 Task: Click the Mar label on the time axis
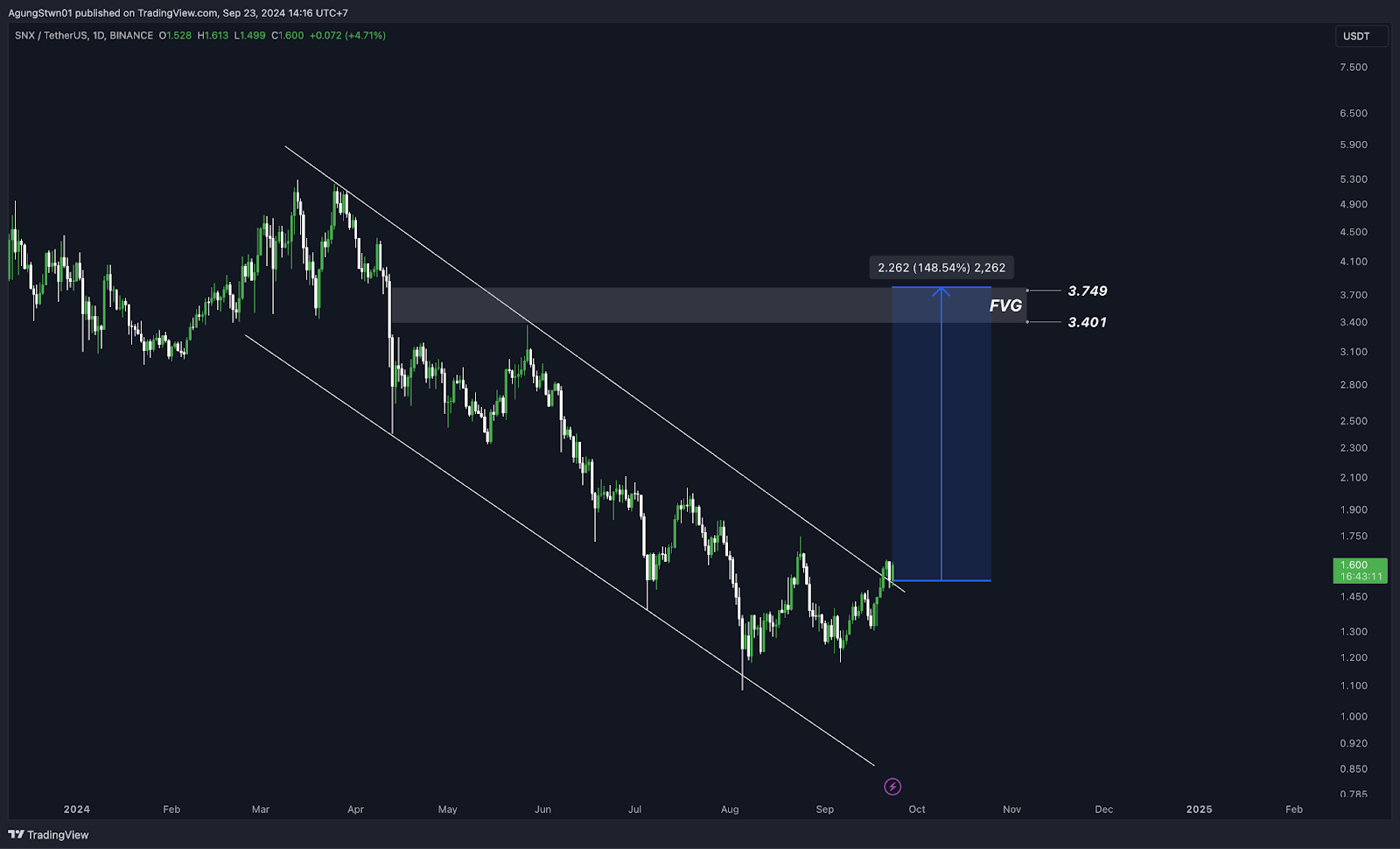coord(261,810)
